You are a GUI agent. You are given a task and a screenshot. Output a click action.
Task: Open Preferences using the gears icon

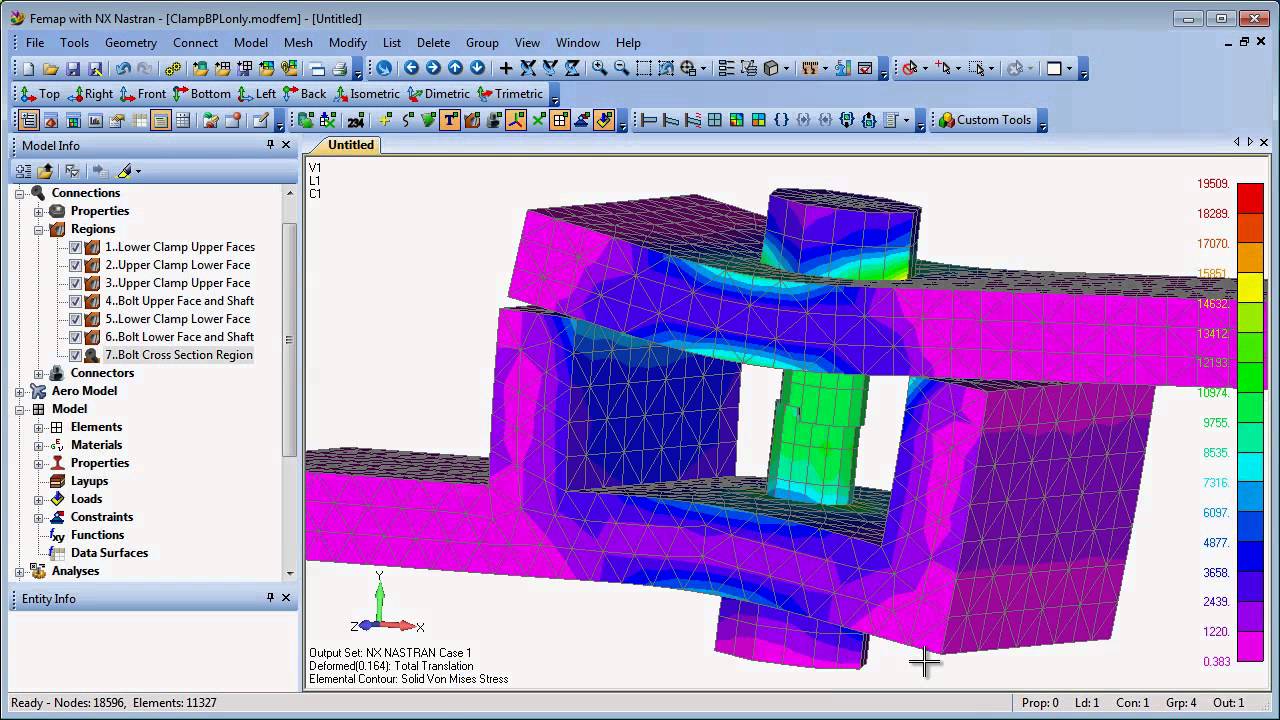[173, 69]
